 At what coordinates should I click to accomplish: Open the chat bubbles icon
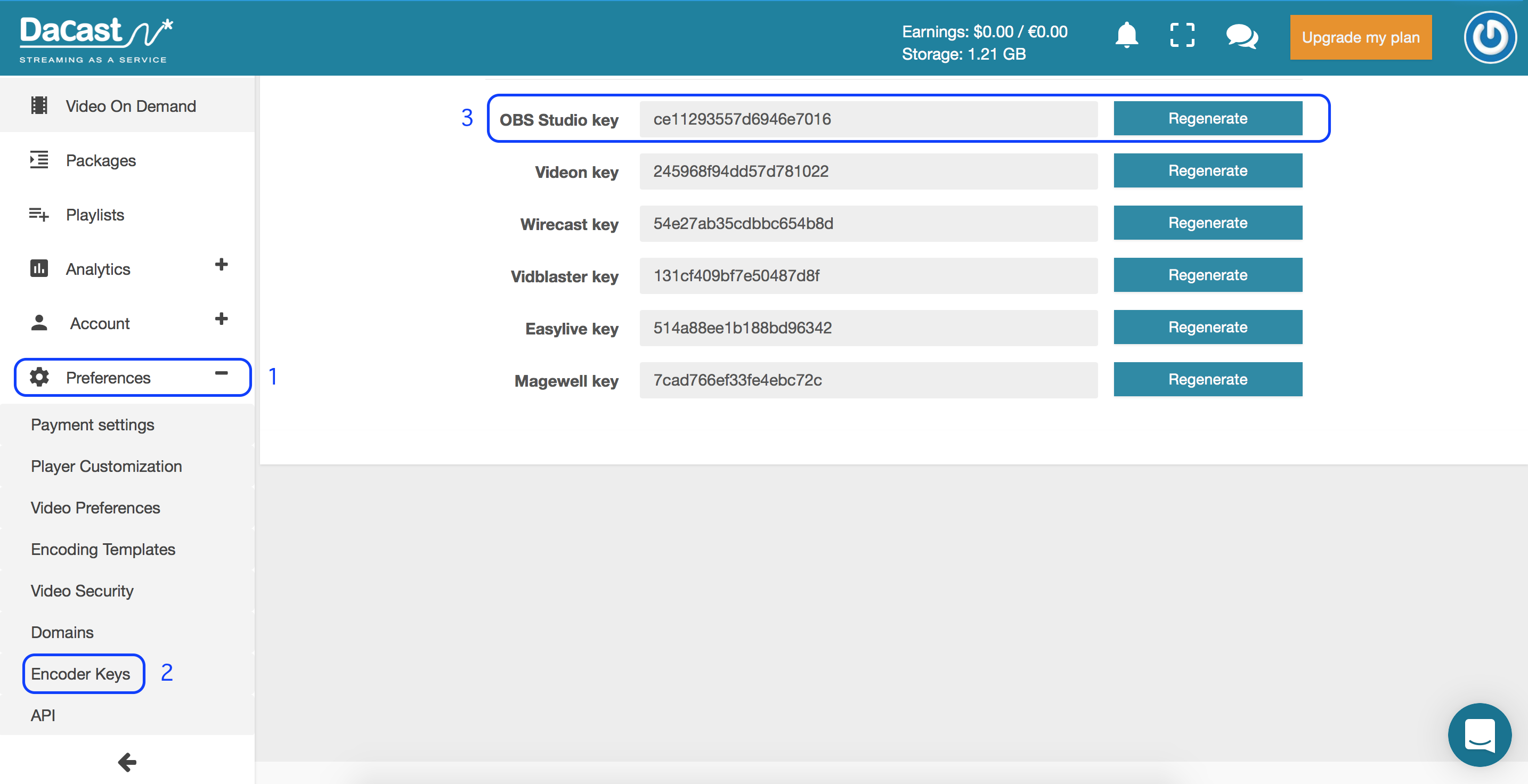(1241, 37)
